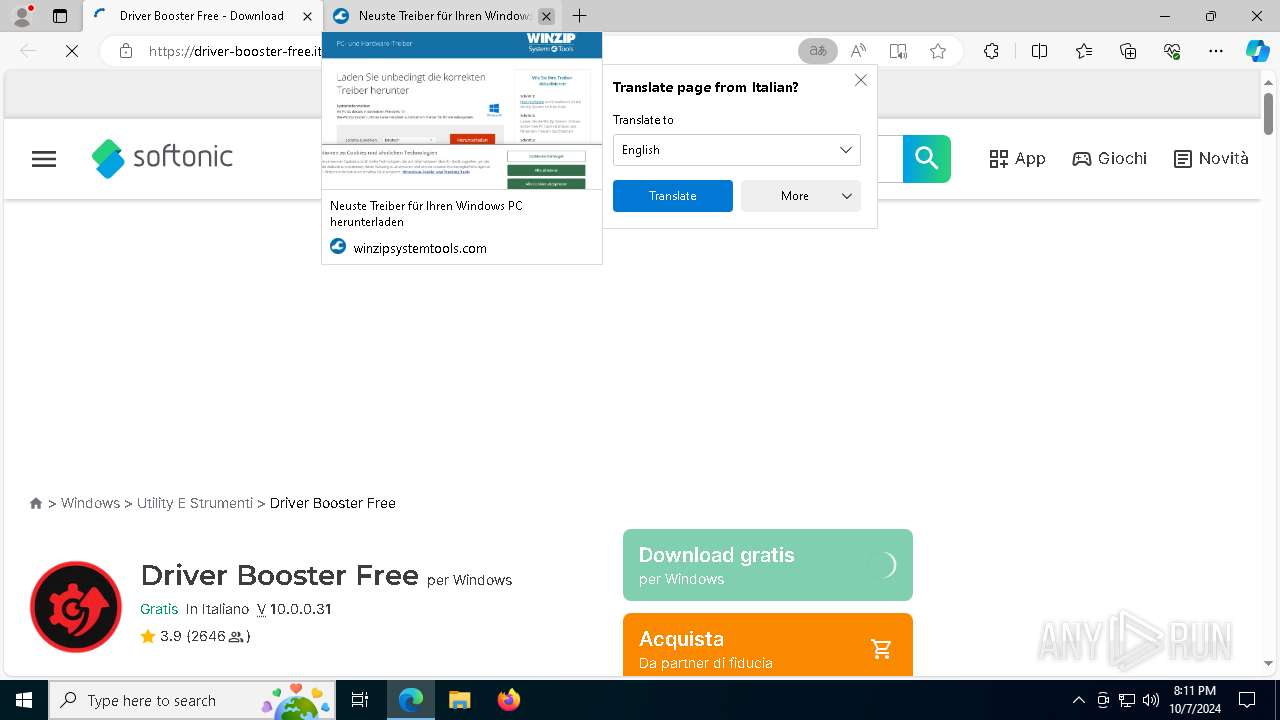Open the App menu item
This screenshot has height=720, width=1280.
click(x=1017, y=158)
